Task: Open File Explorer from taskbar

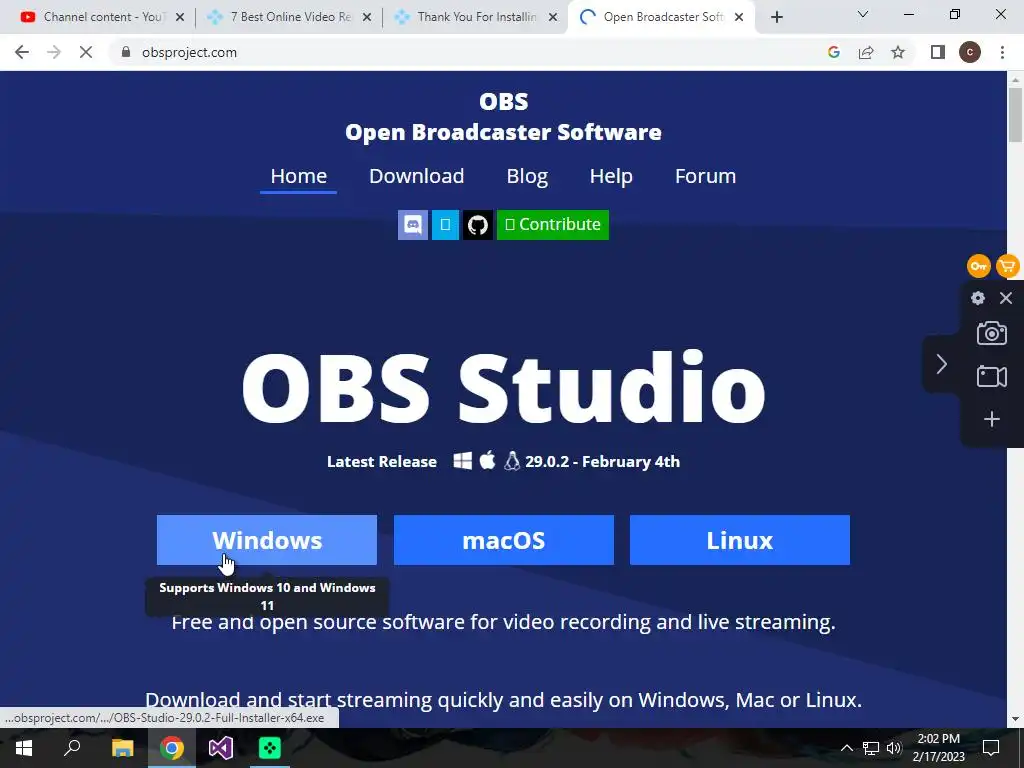Action: click(122, 748)
